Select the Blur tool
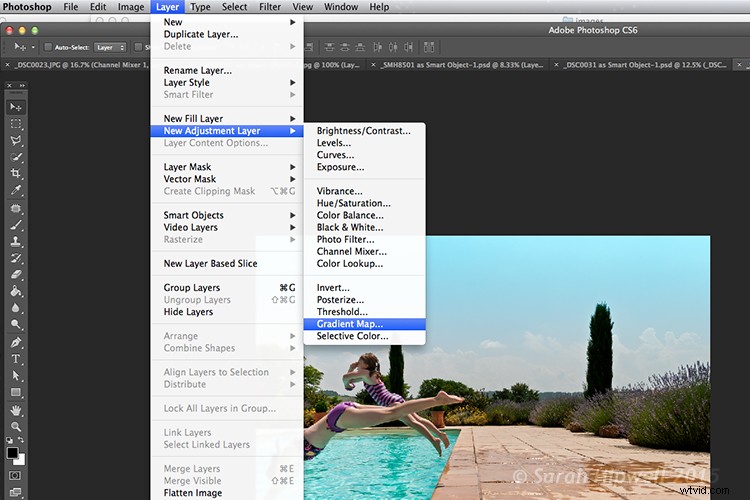 click(16, 308)
